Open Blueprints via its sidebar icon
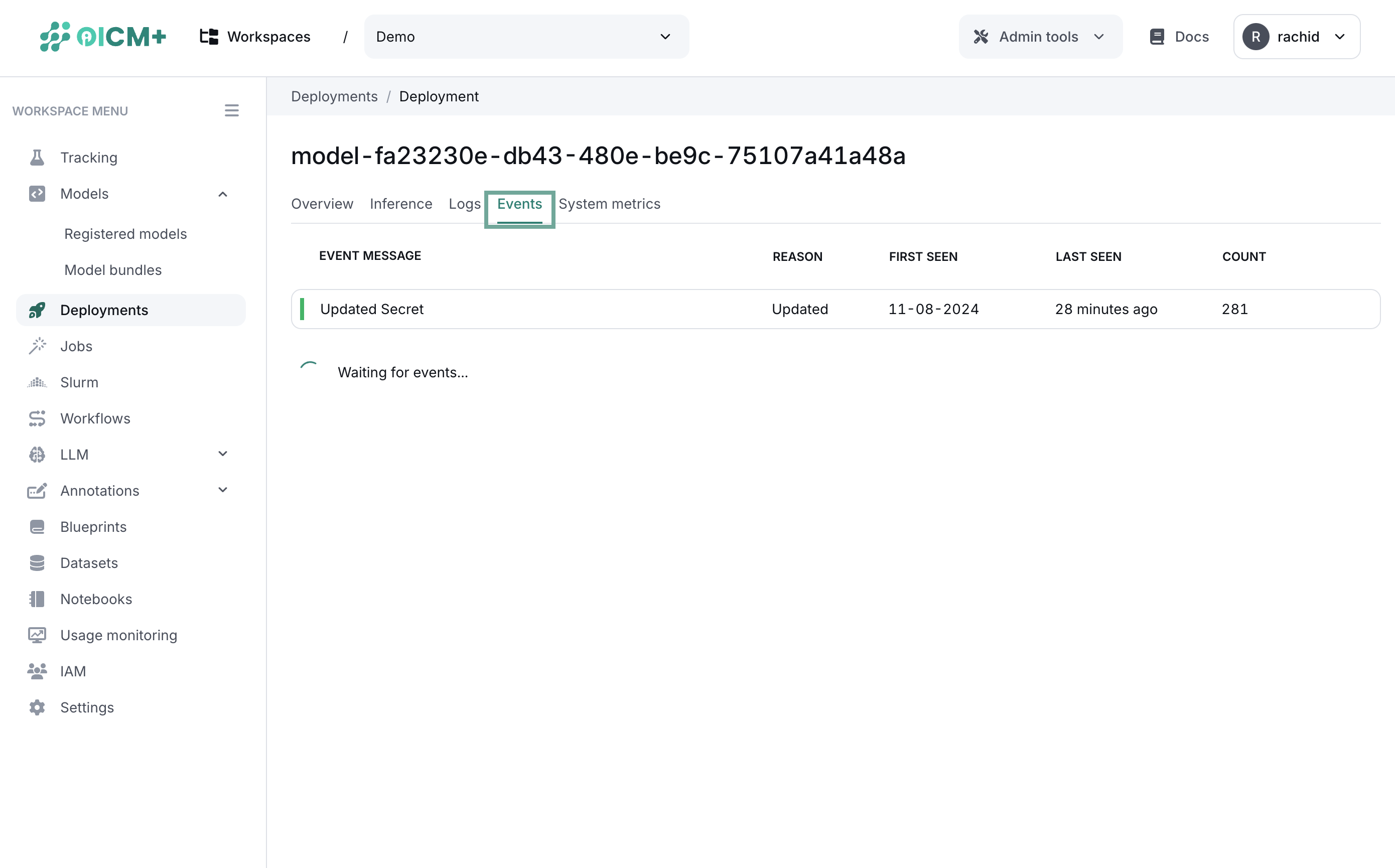The width and height of the screenshot is (1395, 868). click(x=37, y=526)
